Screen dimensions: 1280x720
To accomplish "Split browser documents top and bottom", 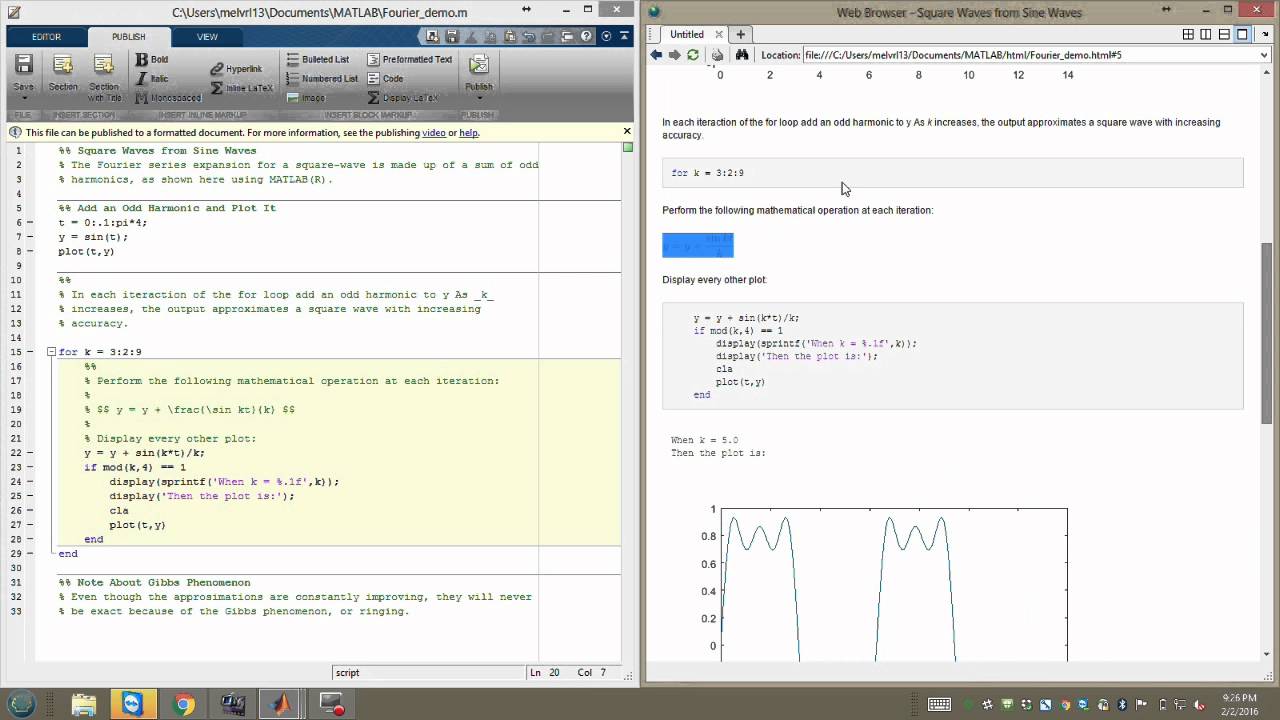I will coord(1224,34).
